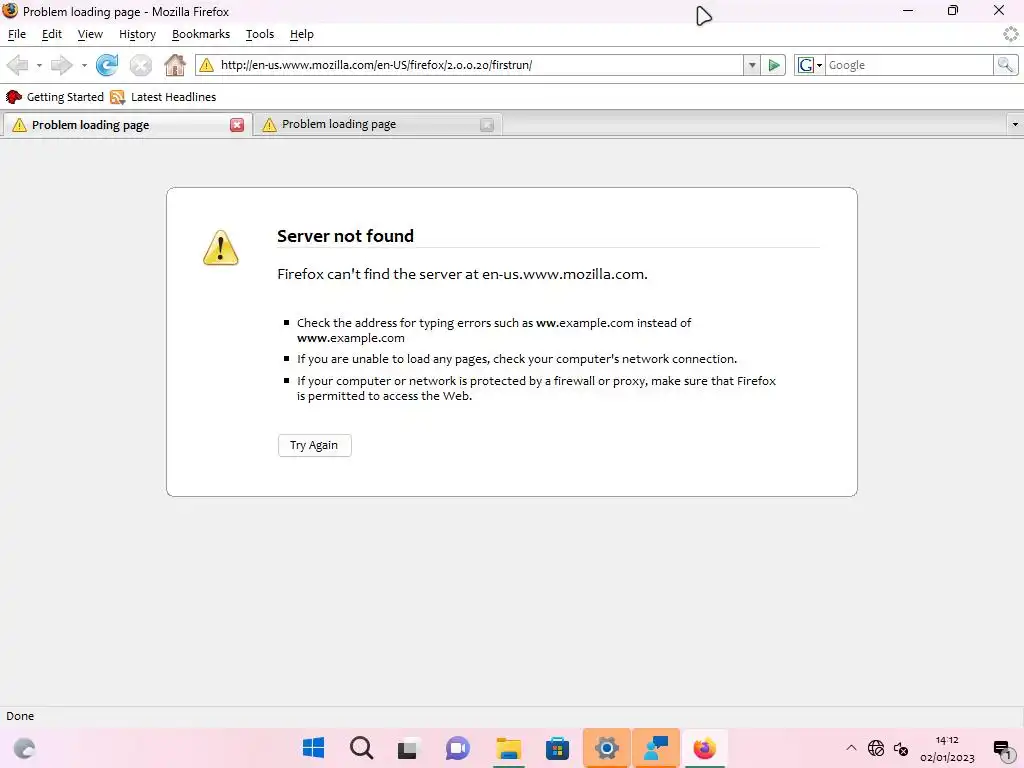Click the Firefox icon in taskbar
Image resolution: width=1024 pixels, height=768 pixels.
(x=705, y=748)
